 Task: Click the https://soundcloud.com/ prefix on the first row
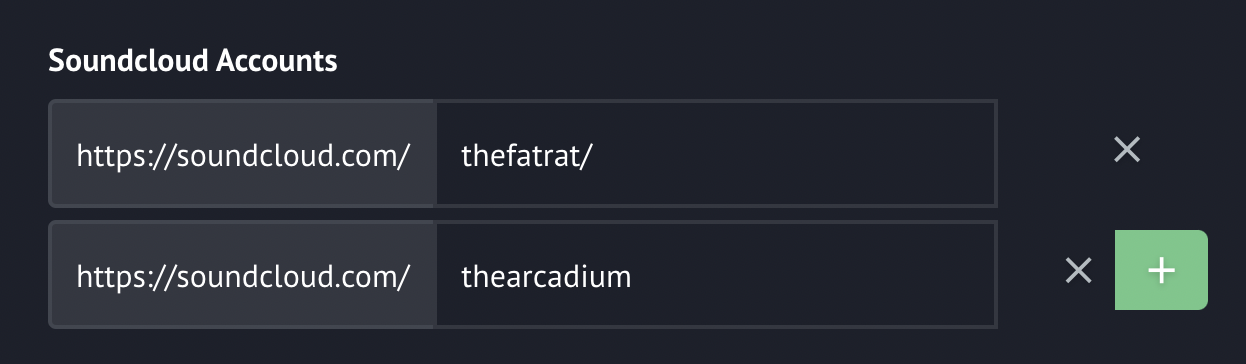point(242,155)
